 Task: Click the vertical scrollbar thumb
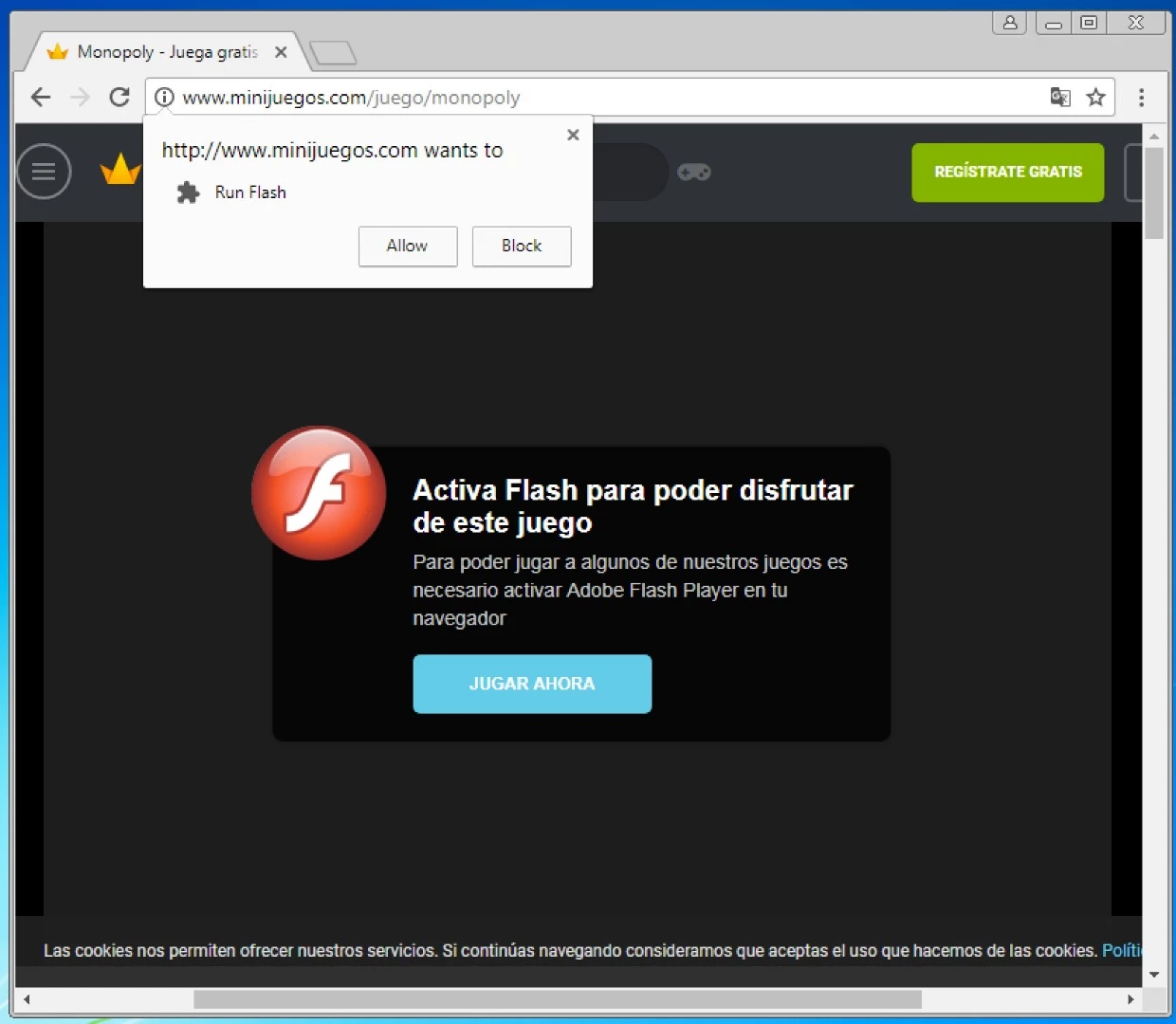tap(1154, 193)
